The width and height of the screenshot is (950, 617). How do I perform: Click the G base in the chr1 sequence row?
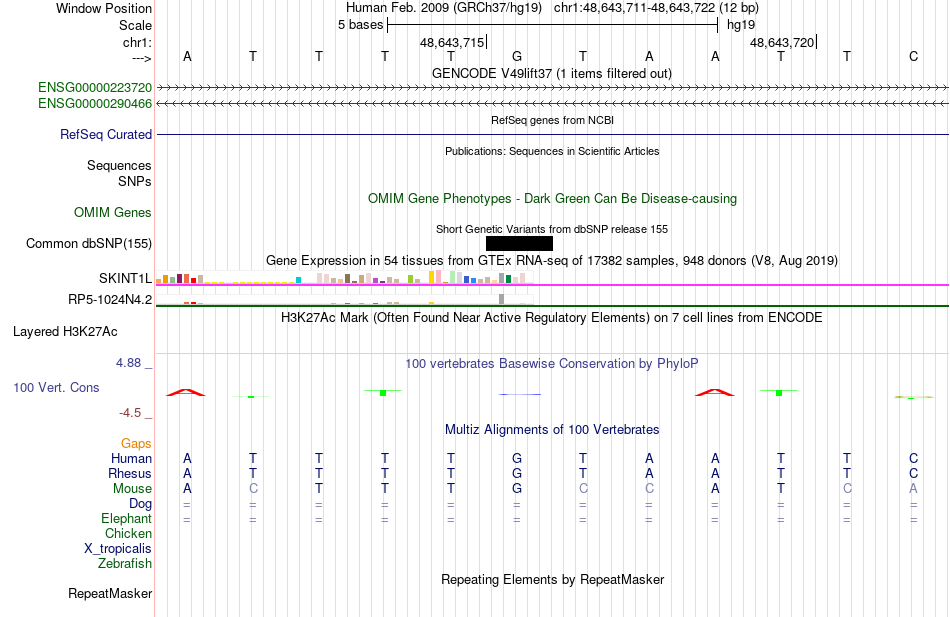517,56
